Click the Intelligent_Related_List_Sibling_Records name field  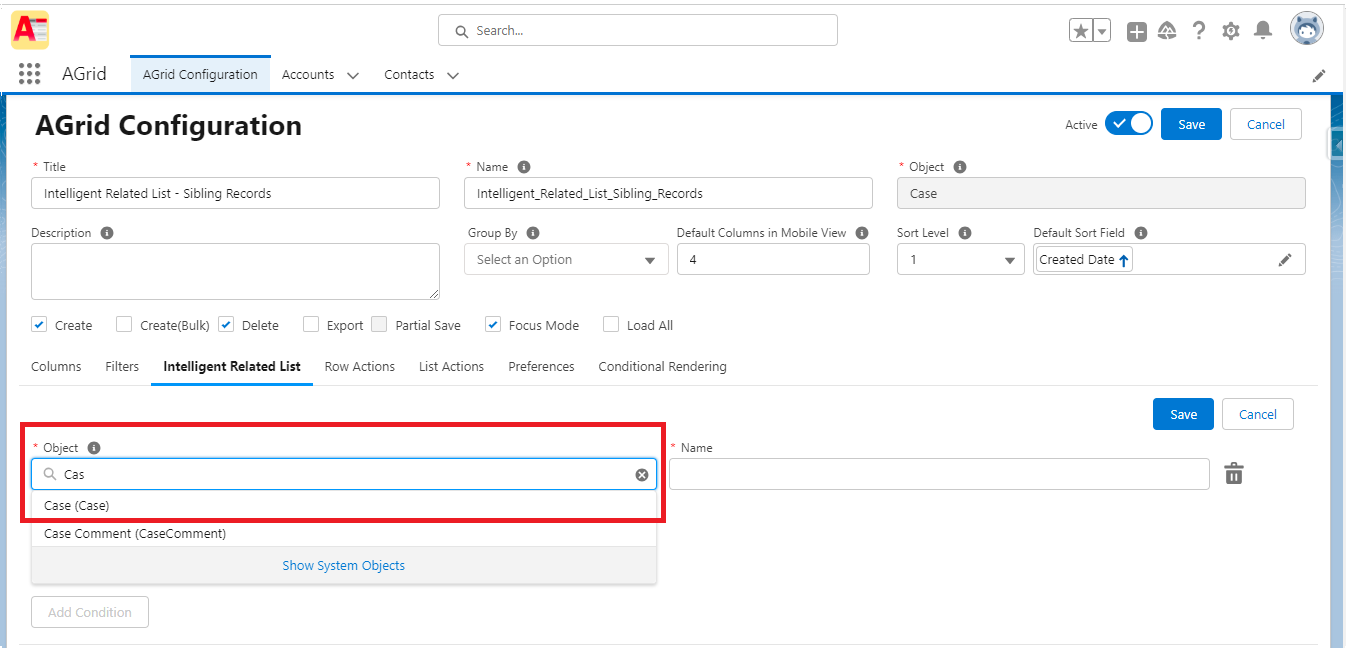[668, 193]
